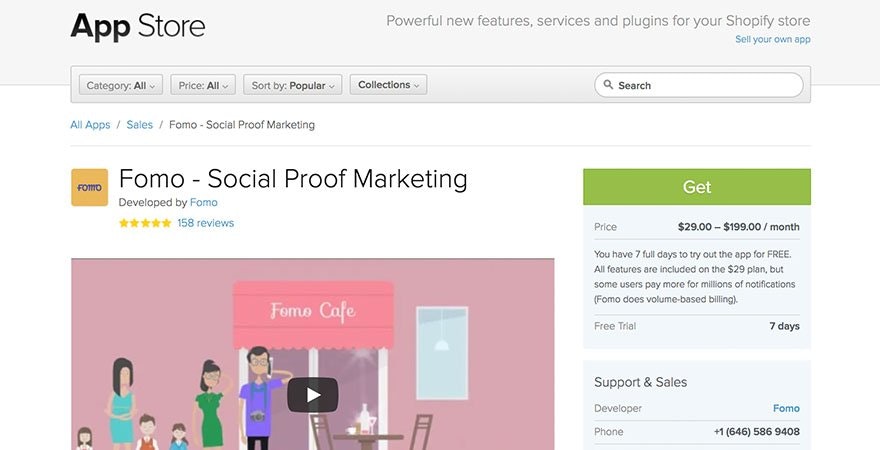
Task: Play the Fomo Cafe video
Action: click(312, 394)
